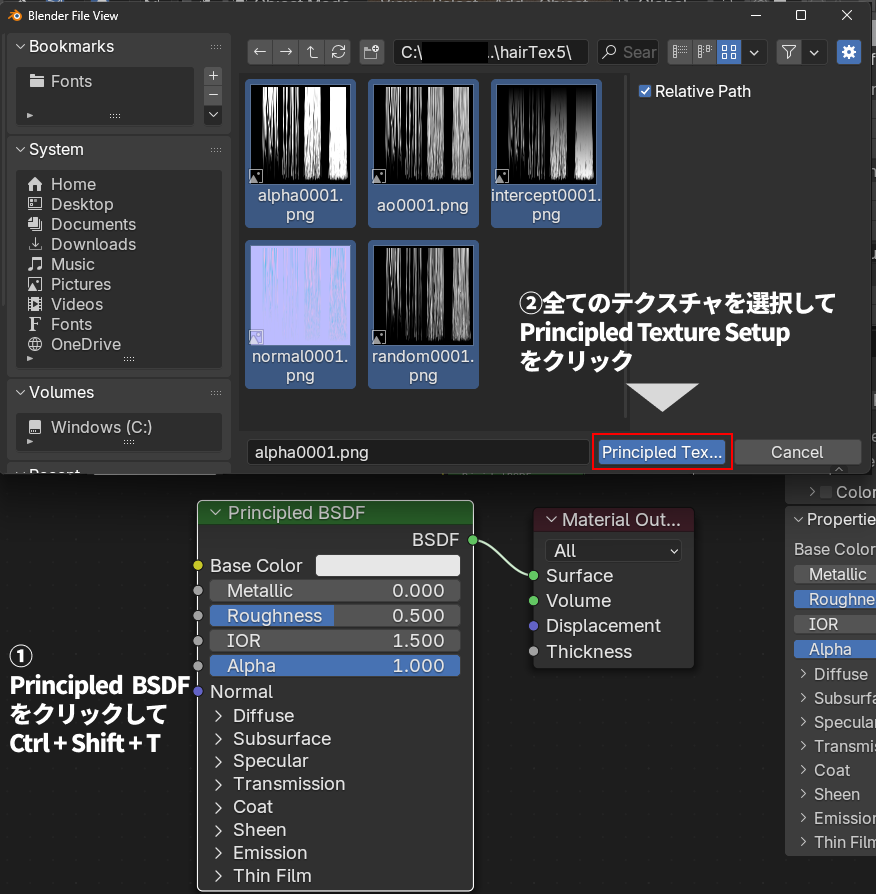Navigate to the parent directory
Screen dimensions: 876x894
(x=312, y=52)
